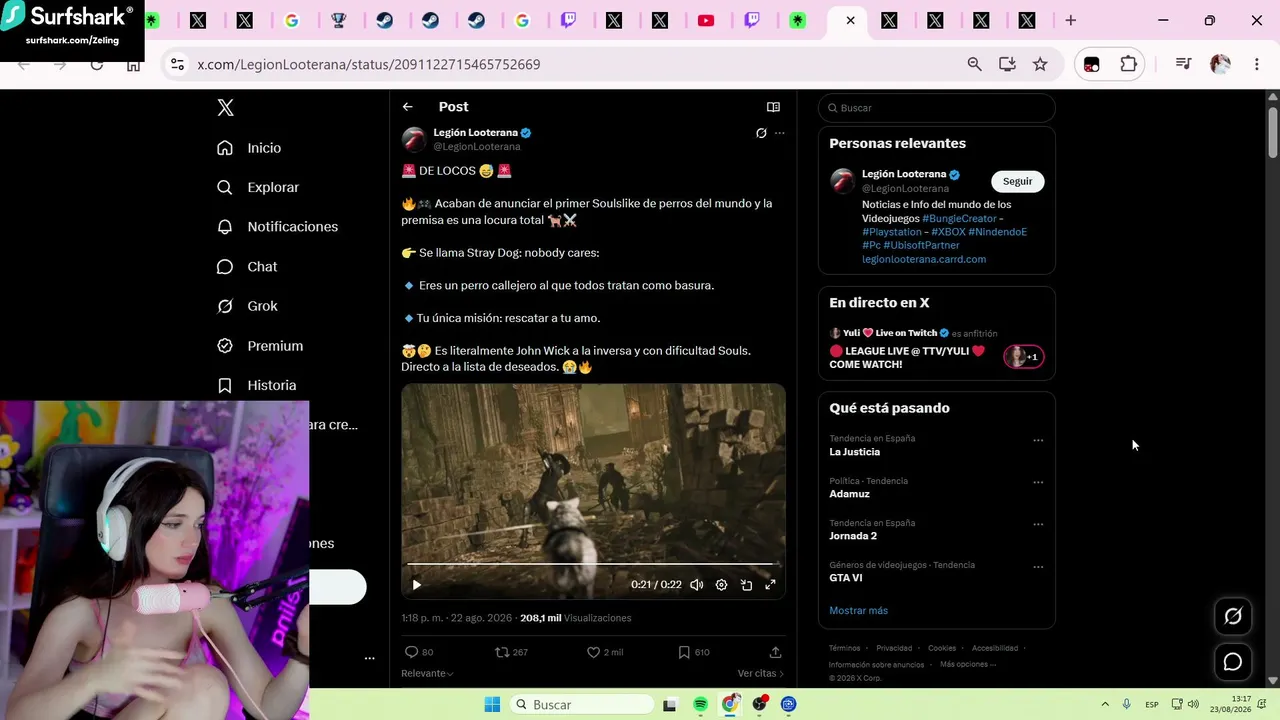
Task: Switch to the trophy icon browser tab
Action: [338, 20]
